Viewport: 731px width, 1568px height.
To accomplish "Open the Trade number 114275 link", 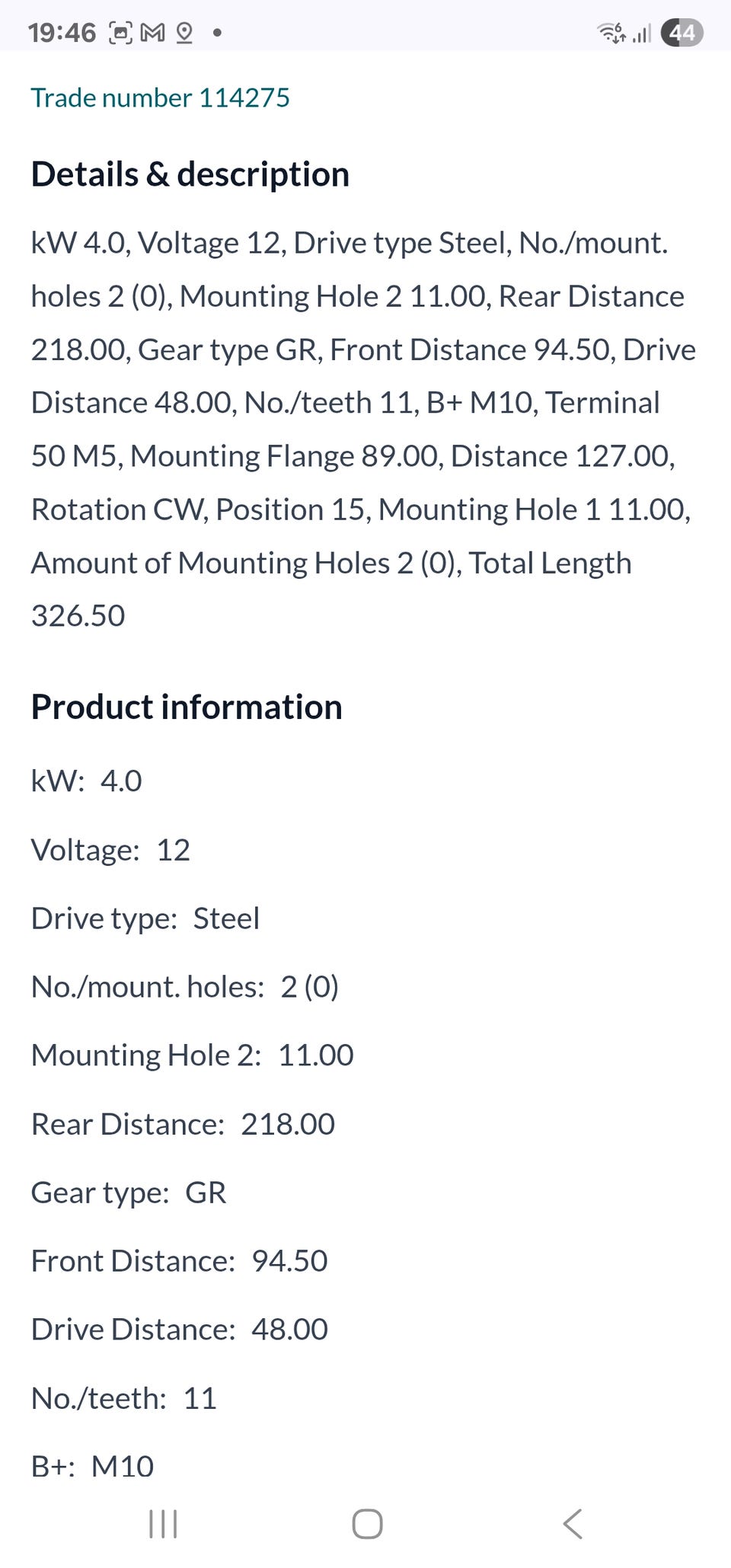I will click(161, 97).
